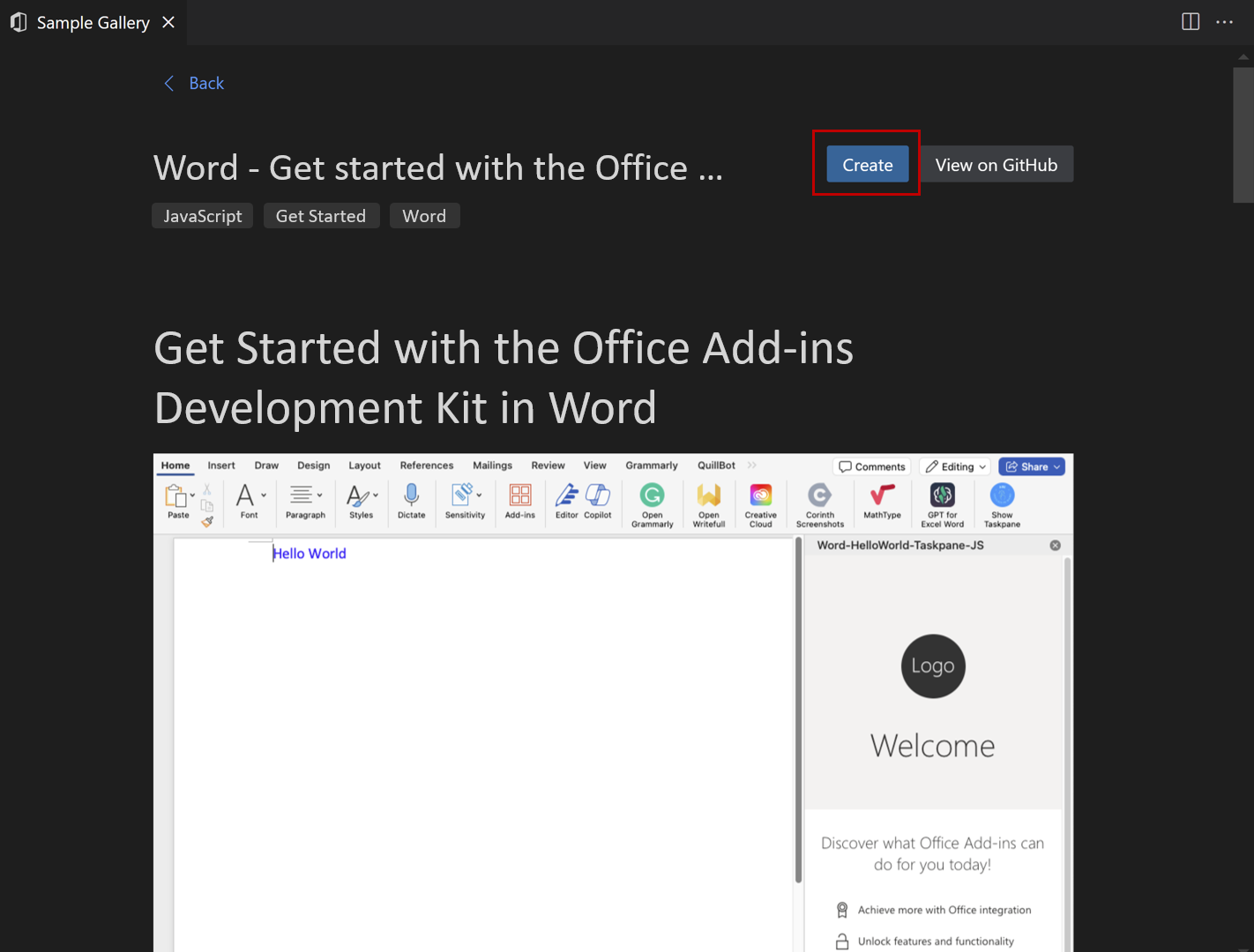Expand the ribbon tabs overflow chevron
The height and width of the screenshot is (952, 1254).
(x=752, y=465)
